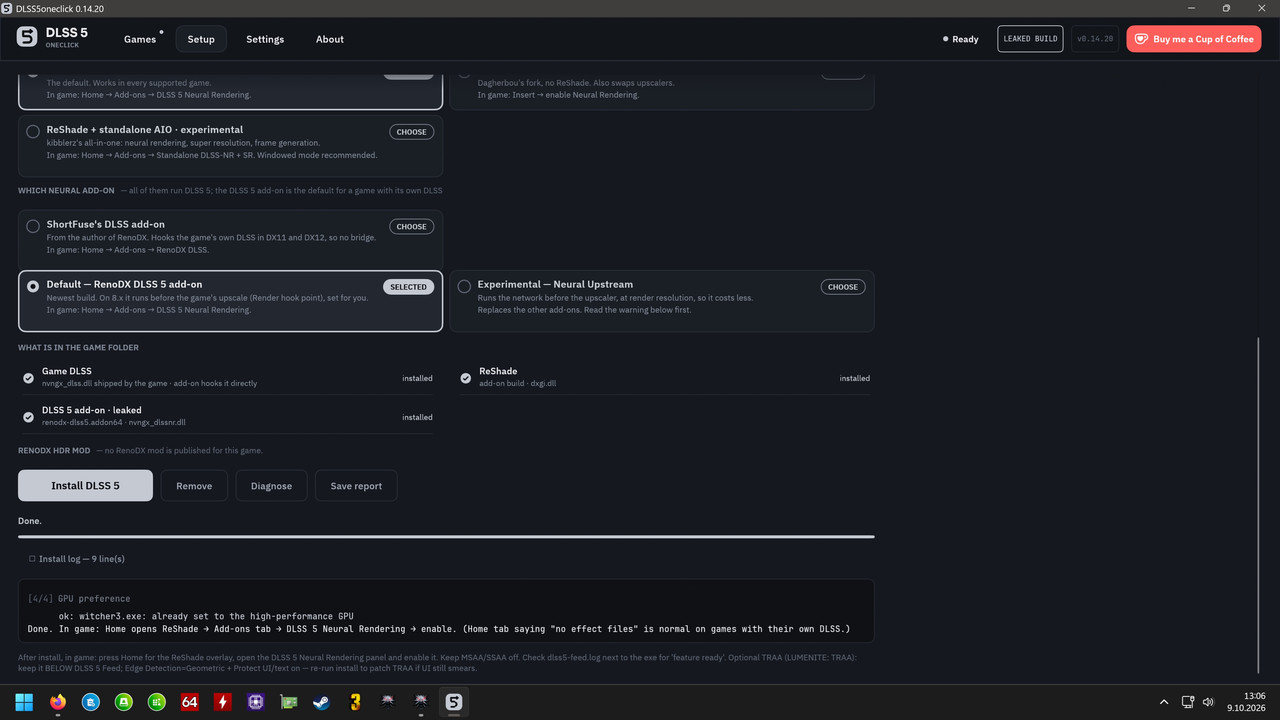Open the green graphics card taskbar icon
The height and width of the screenshot is (720, 1280).
[x=288, y=702]
